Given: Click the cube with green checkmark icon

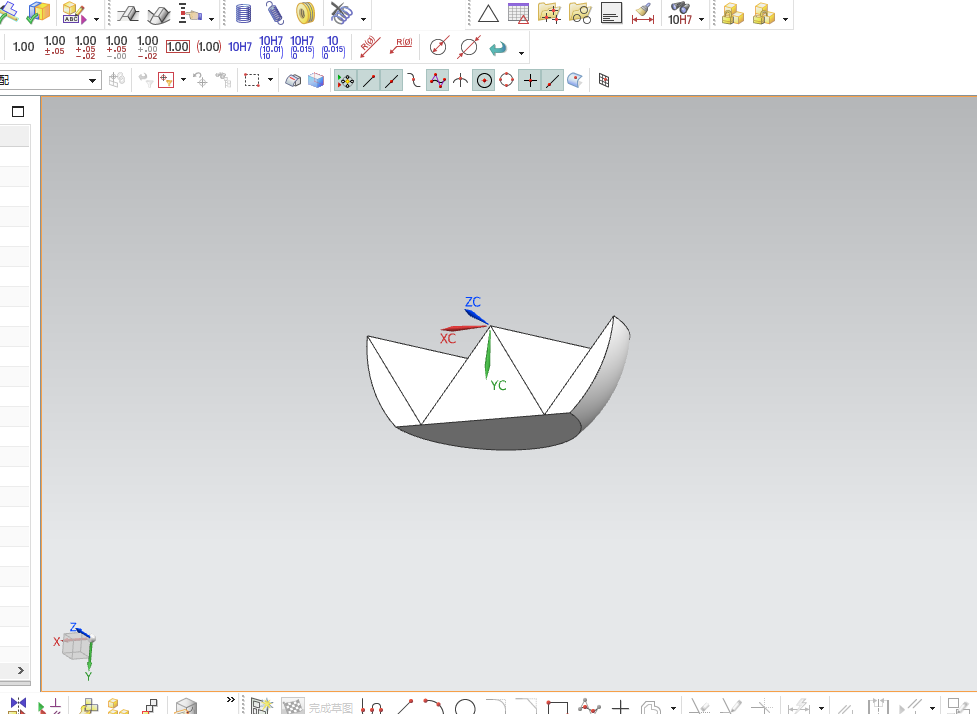Looking at the screenshot, I should tap(37, 12).
